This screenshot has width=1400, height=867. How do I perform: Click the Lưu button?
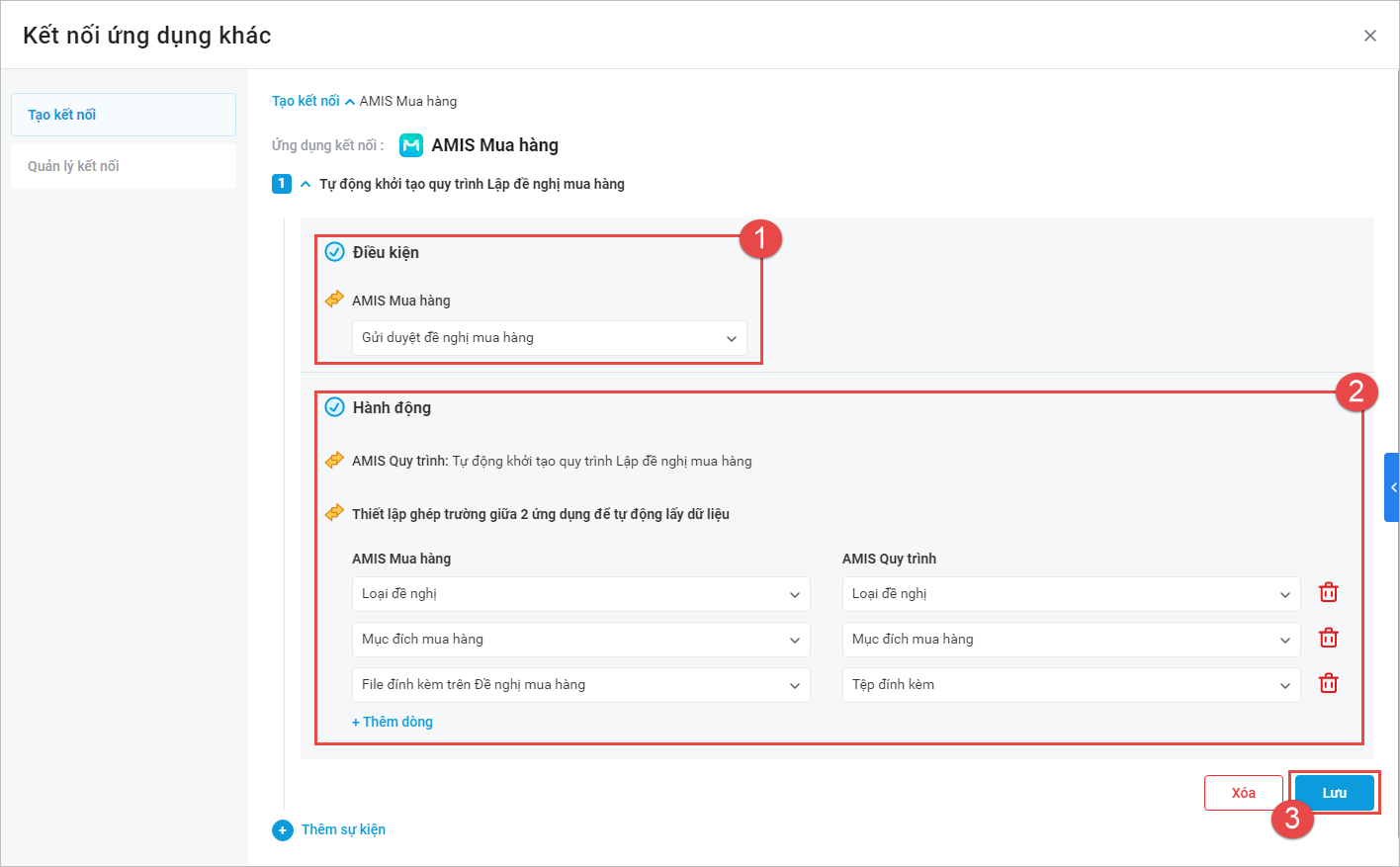point(1334,793)
